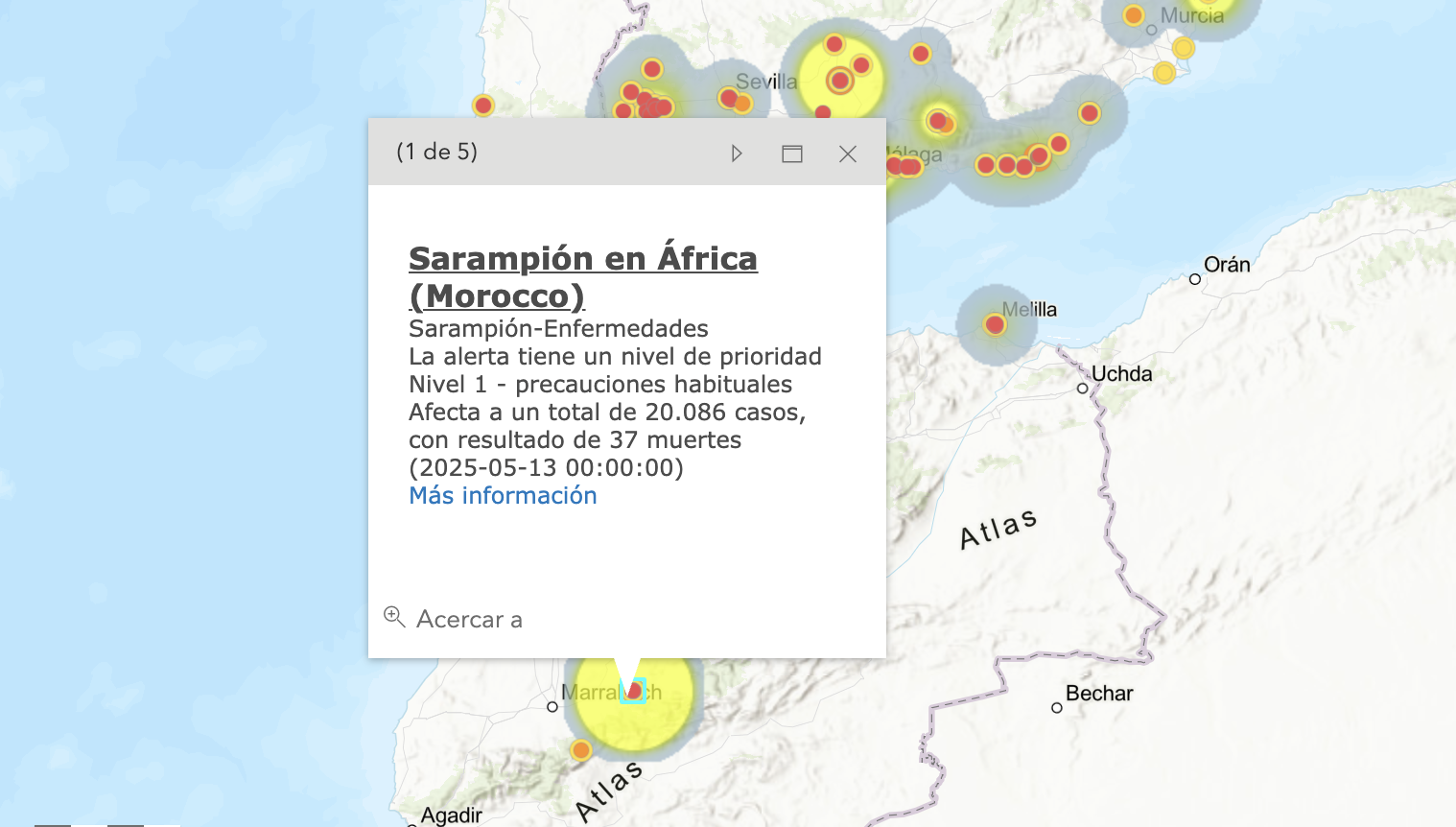Click the double-ringed red marker east of Sevilla
This screenshot has height=827, width=1456.
click(840, 82)
